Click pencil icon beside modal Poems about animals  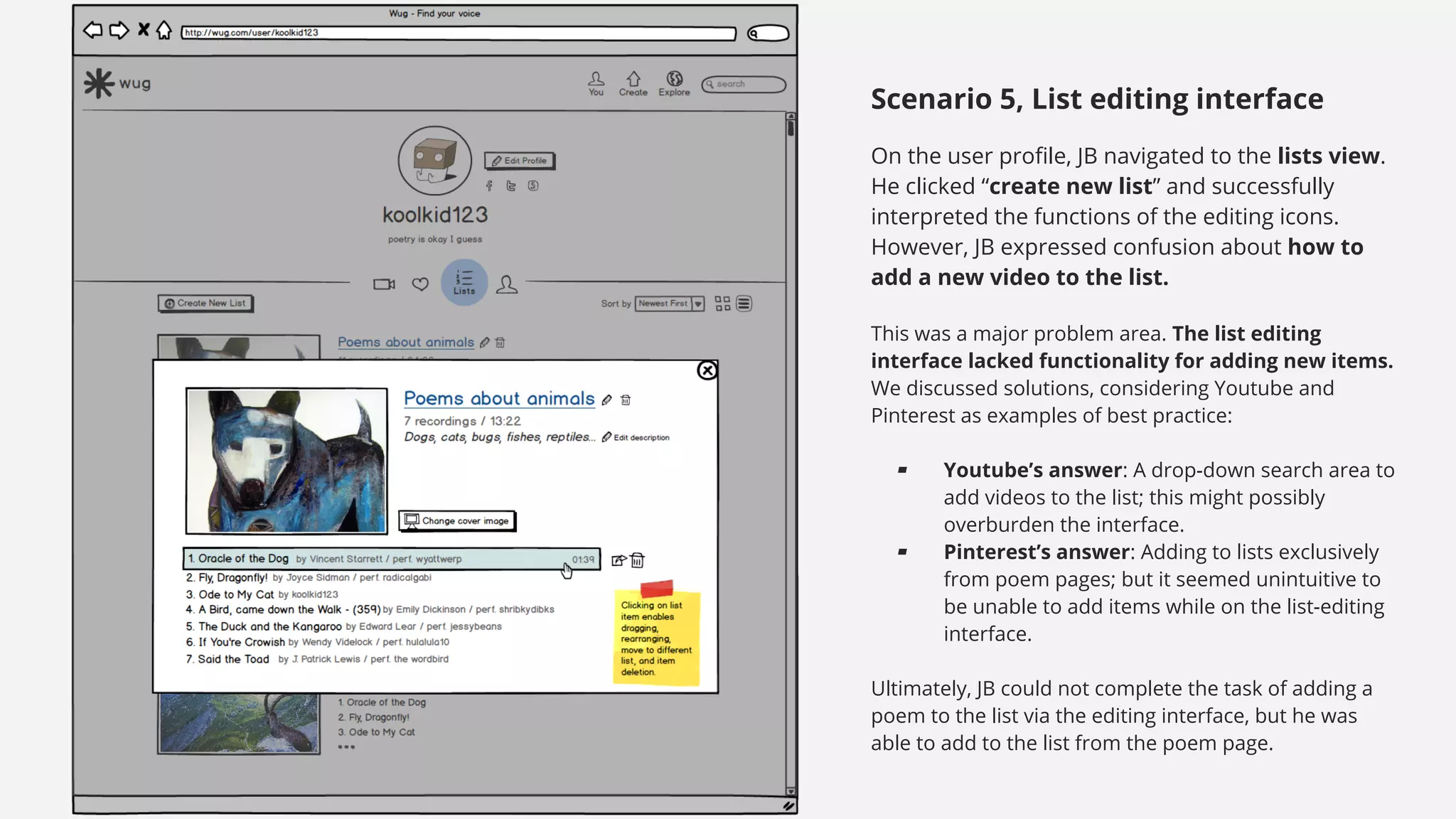(606, 400)
